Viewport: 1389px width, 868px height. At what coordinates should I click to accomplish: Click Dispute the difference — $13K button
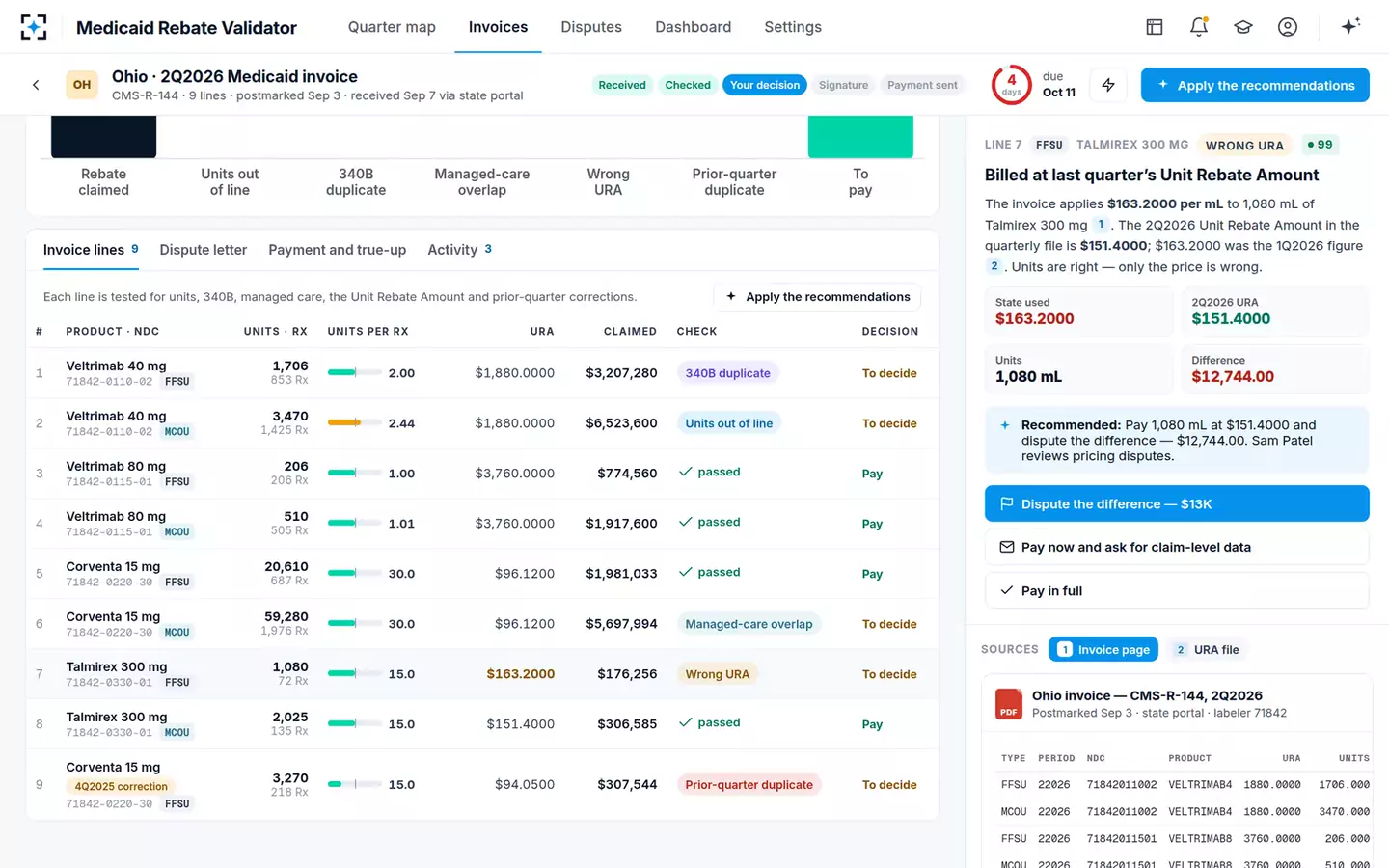click(x=1177, y=503)
